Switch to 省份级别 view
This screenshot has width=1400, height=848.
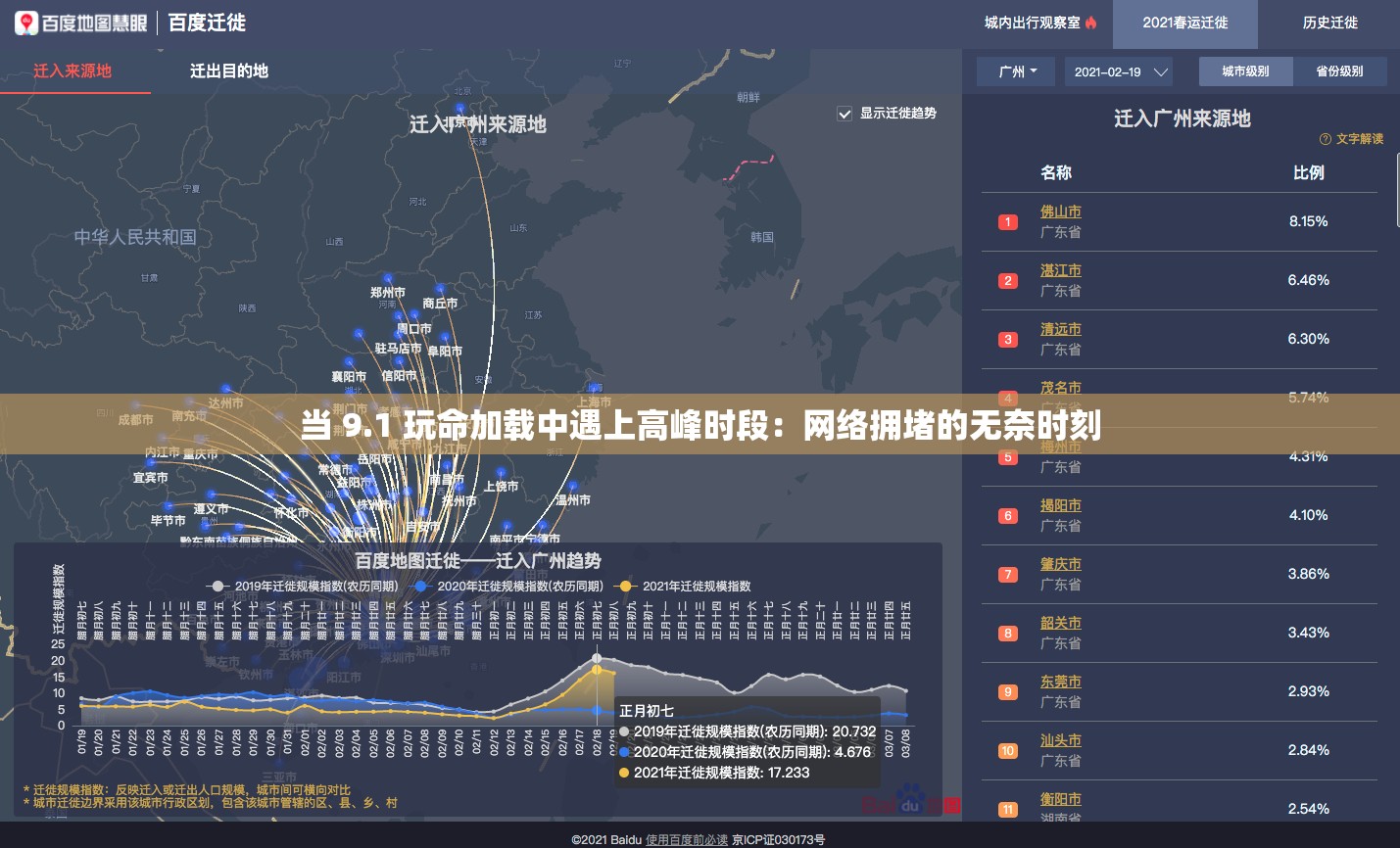click(x=1339, y=71)
